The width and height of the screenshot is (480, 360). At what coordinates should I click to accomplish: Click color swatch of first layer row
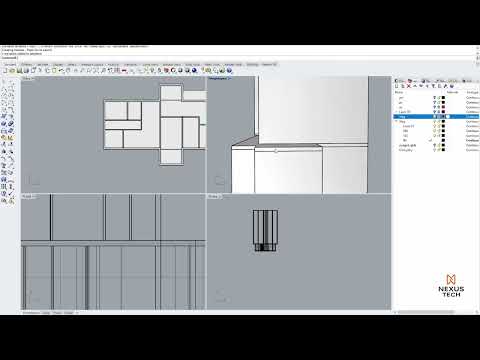(x=443, y=98)
